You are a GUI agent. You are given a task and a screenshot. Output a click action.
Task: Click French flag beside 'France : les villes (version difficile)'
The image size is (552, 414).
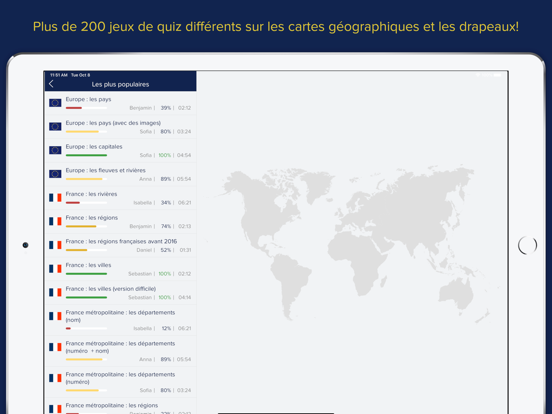[x=55, y=292]
